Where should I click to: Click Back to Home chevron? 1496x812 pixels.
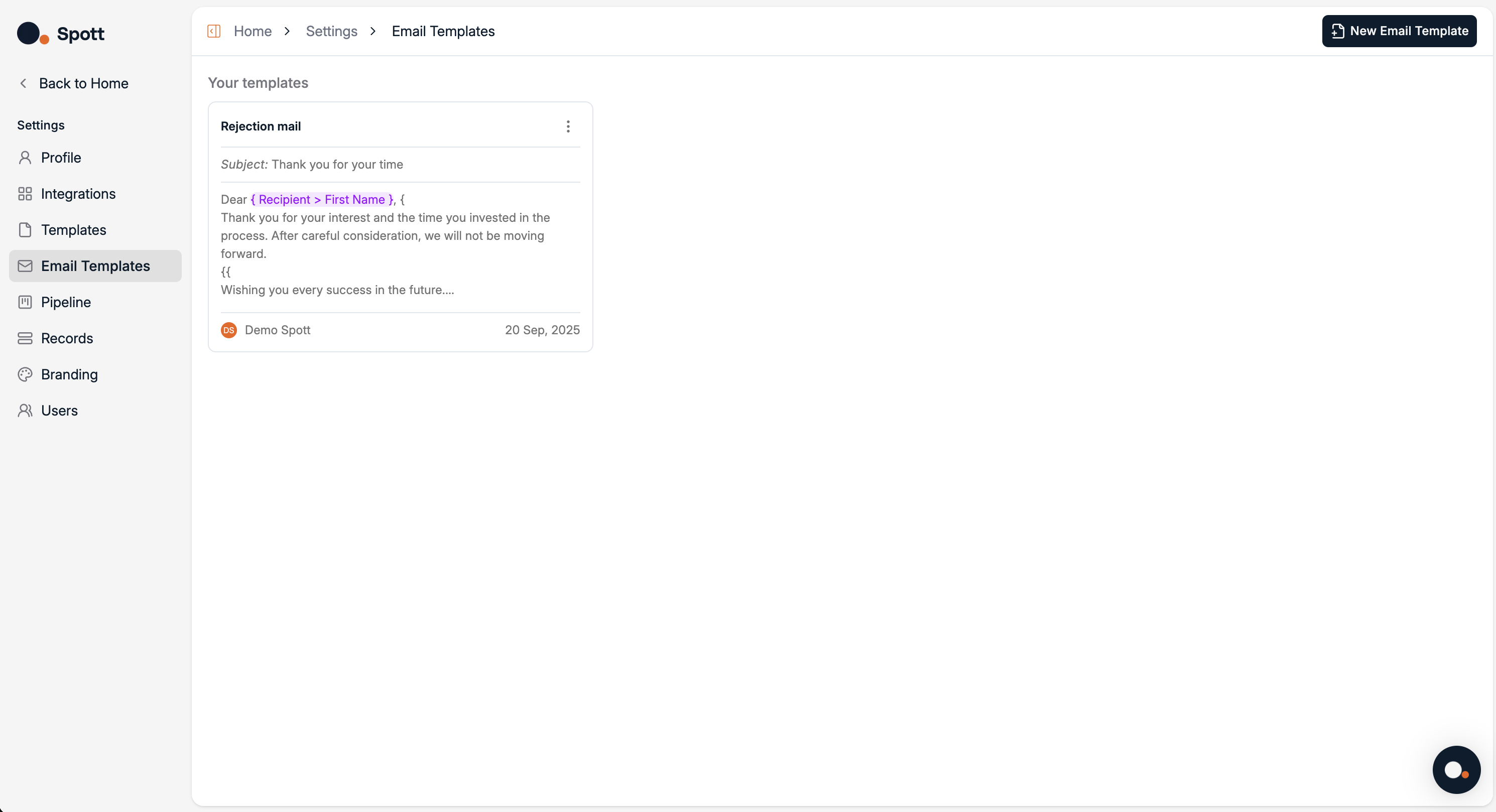pyautogui.click(x=23, y=84)
